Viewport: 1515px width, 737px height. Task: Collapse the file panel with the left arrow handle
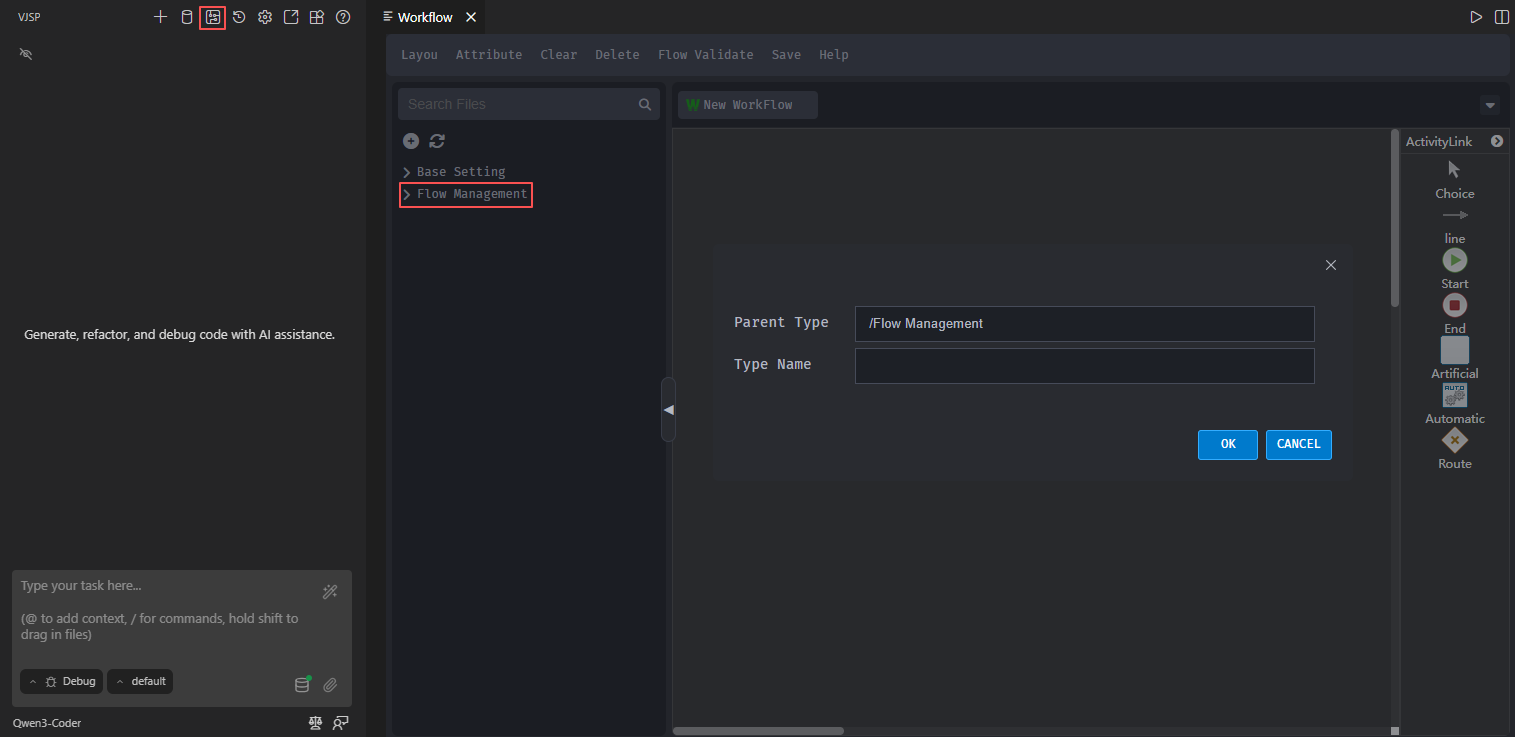click(668, 410)
